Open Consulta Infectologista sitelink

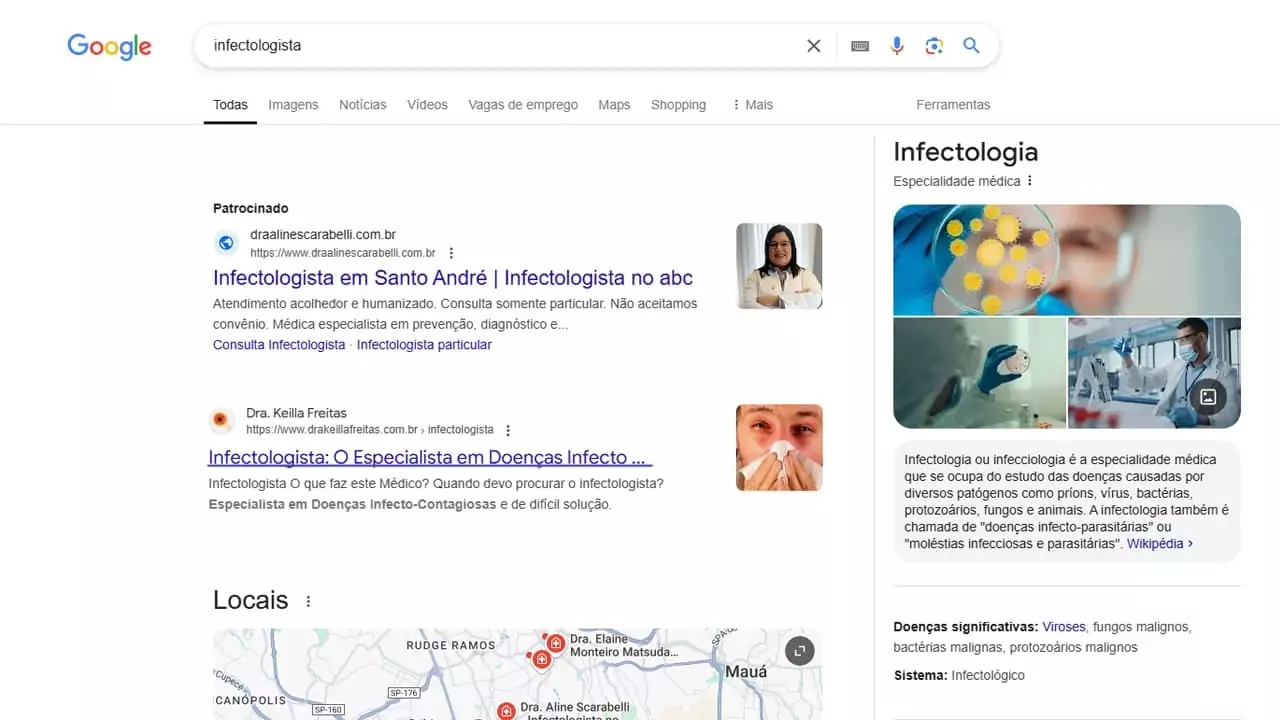[279, 345]
